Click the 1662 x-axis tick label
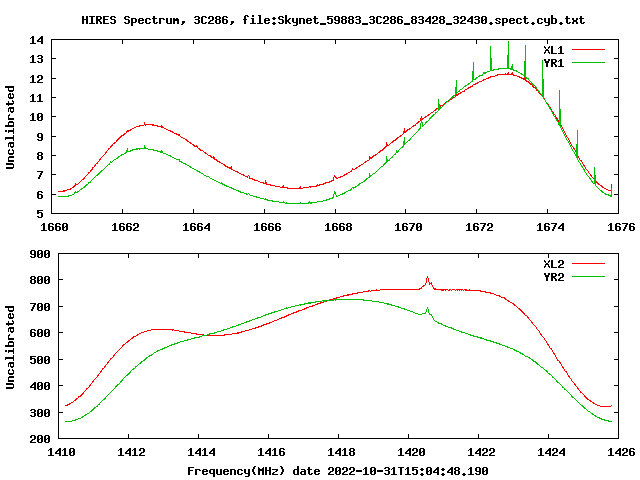This screenshot has height=480, width=640. (125, 227)
